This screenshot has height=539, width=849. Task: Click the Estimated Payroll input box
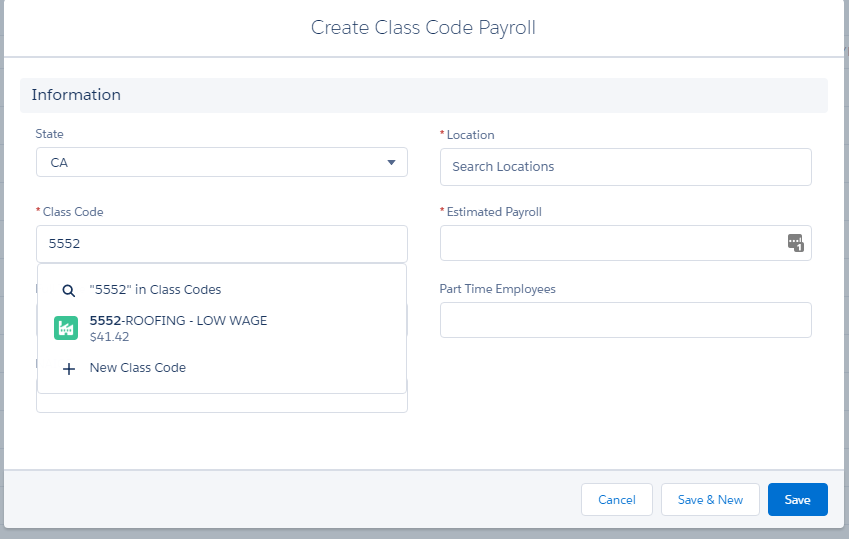612,243
